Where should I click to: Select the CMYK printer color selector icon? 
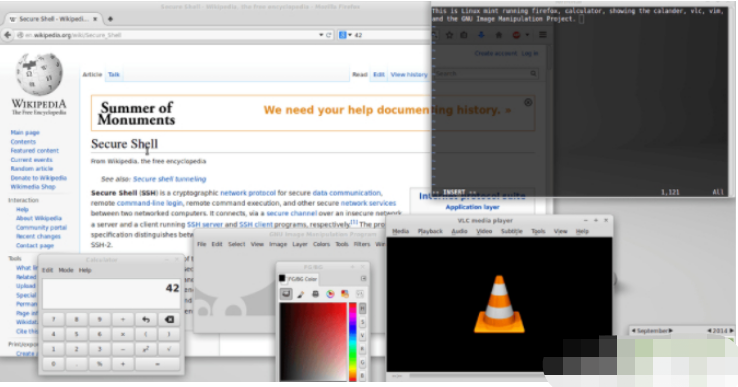(315, 294)
